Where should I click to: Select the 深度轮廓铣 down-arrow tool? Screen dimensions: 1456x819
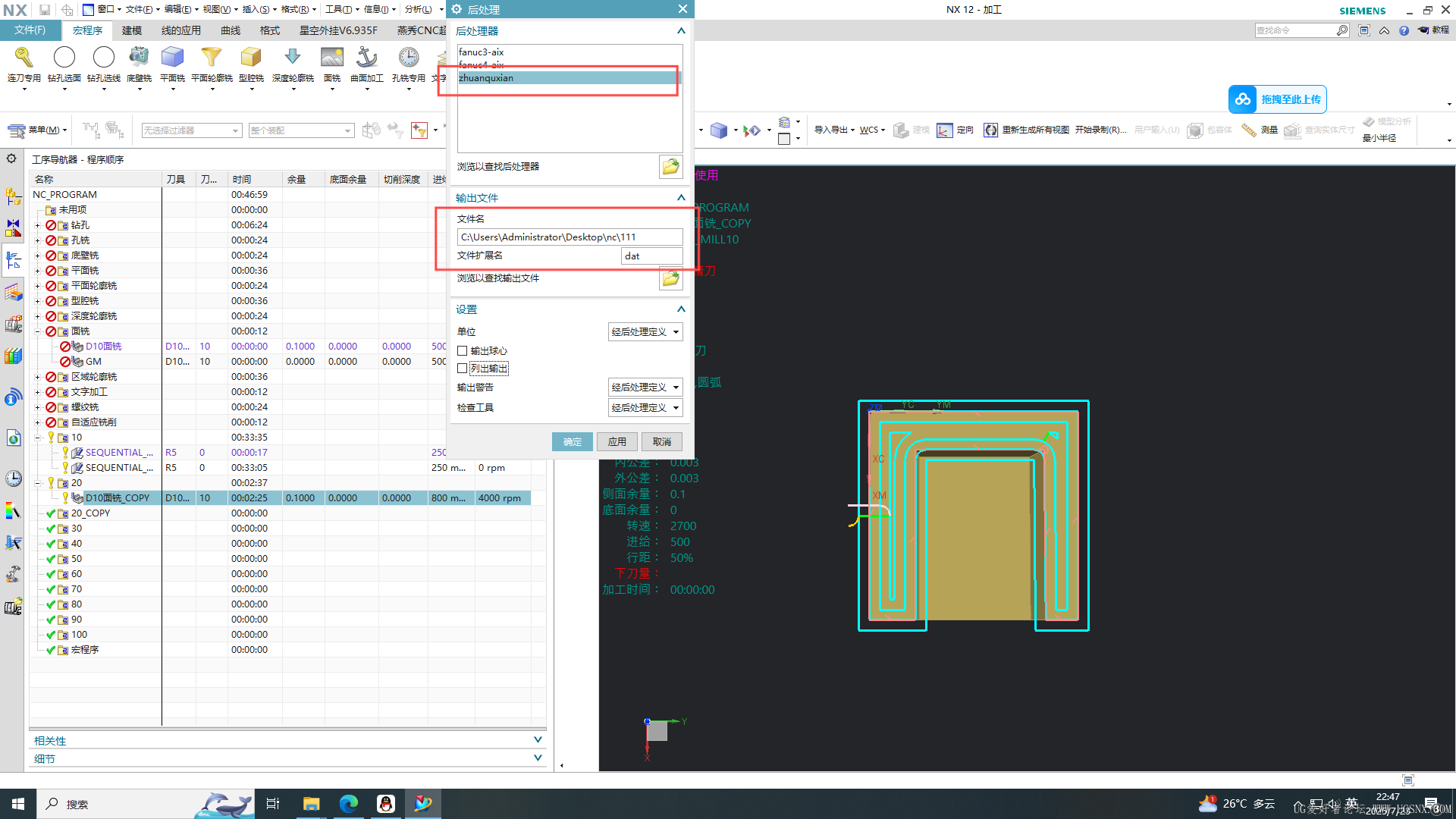[293, 64]
